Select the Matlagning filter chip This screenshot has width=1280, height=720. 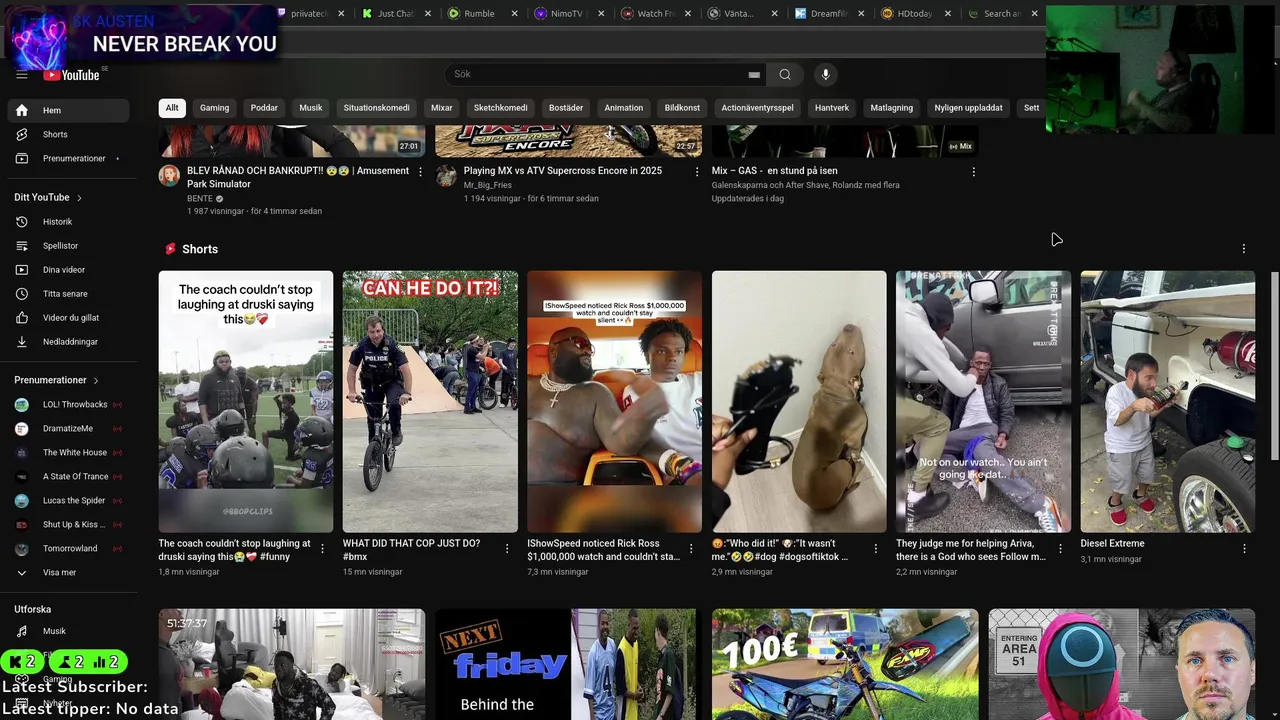point(891,108)
